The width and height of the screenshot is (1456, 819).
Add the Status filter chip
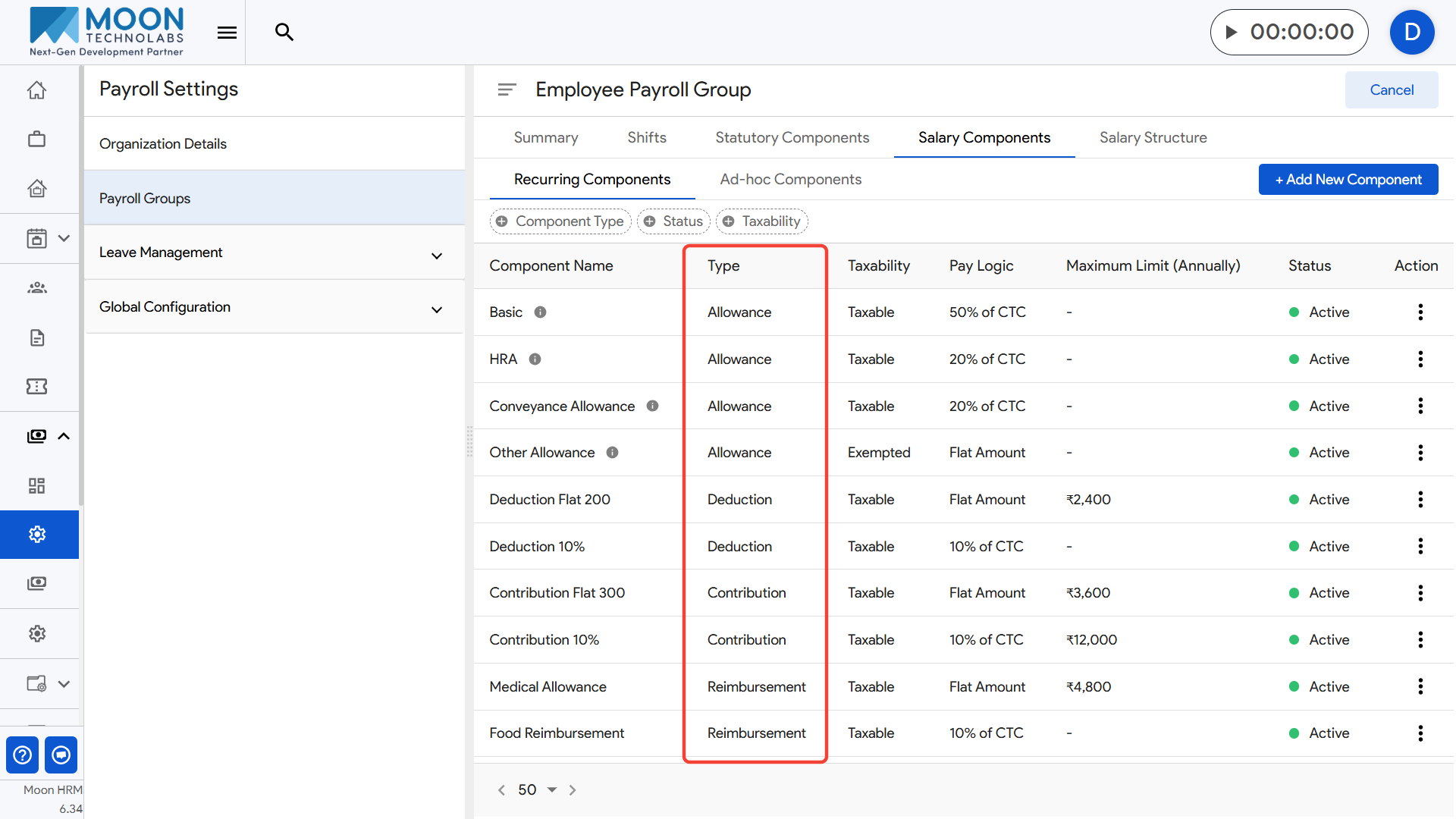tap(673, 221)
